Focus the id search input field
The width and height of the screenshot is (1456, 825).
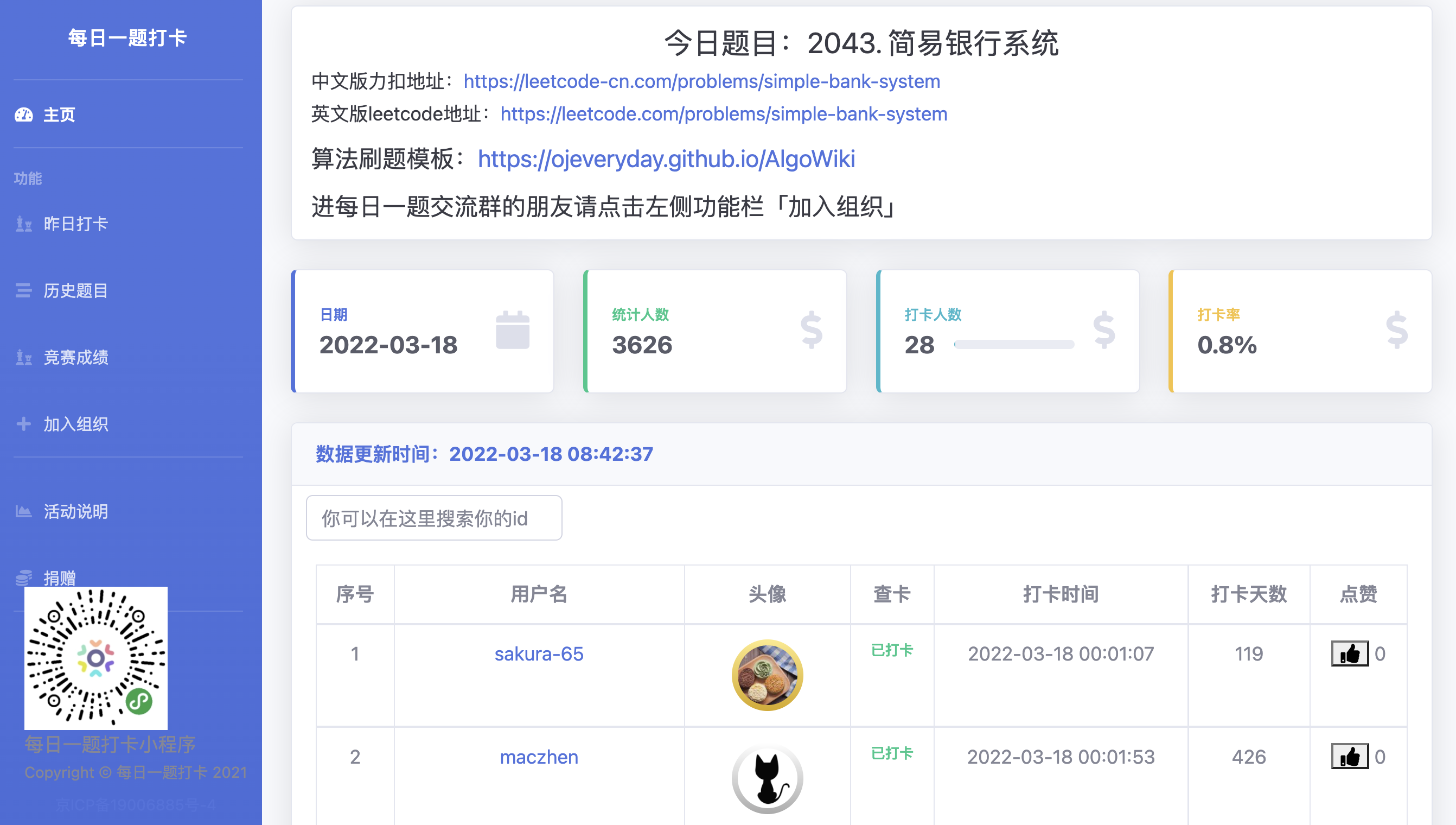pos(434,518)
